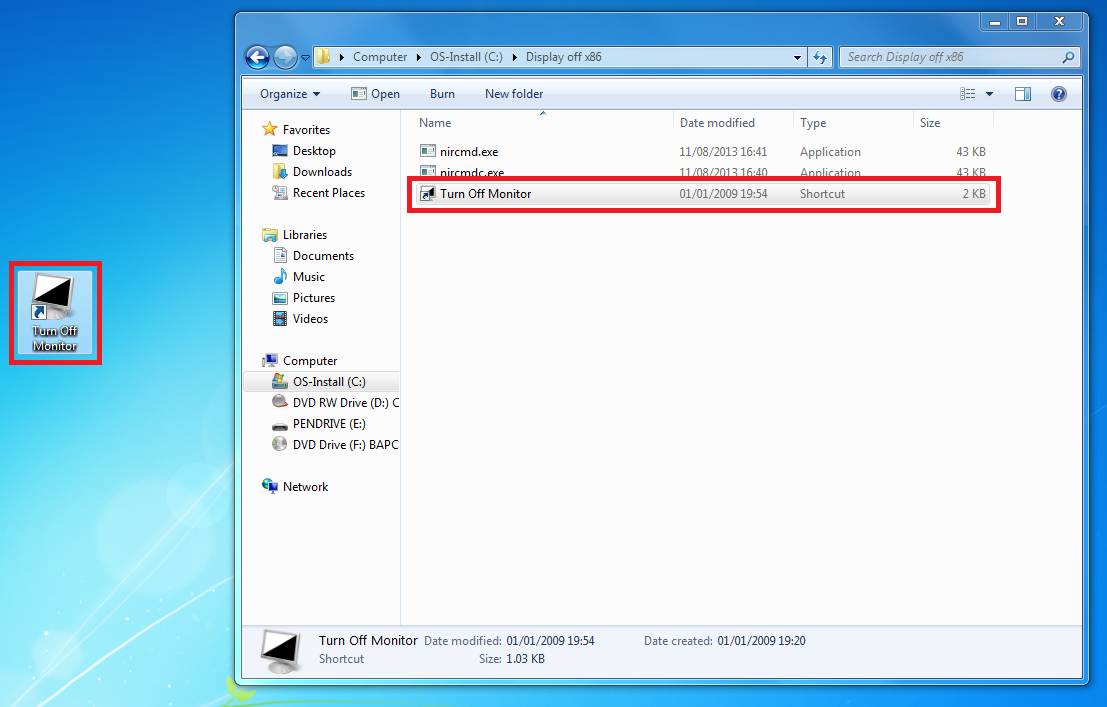Click the Burn toolbar button

tap(442, 93)
